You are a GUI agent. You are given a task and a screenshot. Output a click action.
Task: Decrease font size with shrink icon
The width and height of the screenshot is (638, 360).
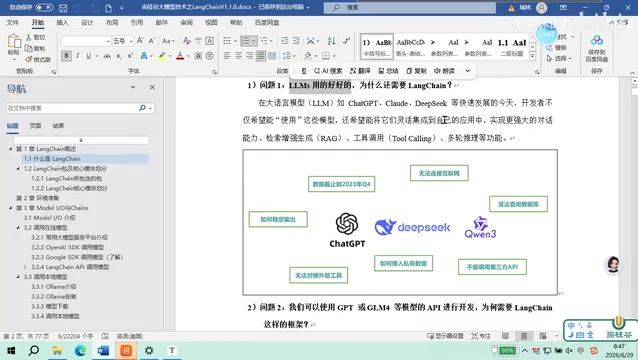point(151,41)
